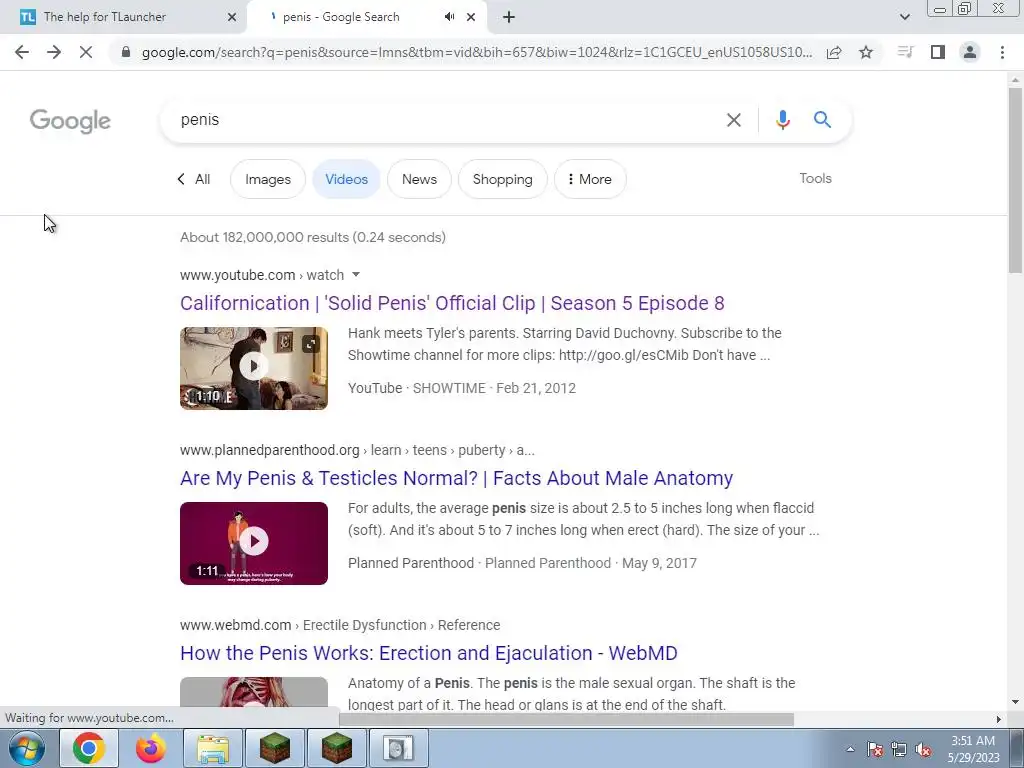Switch to the Images filter

[x=268, y=179]
